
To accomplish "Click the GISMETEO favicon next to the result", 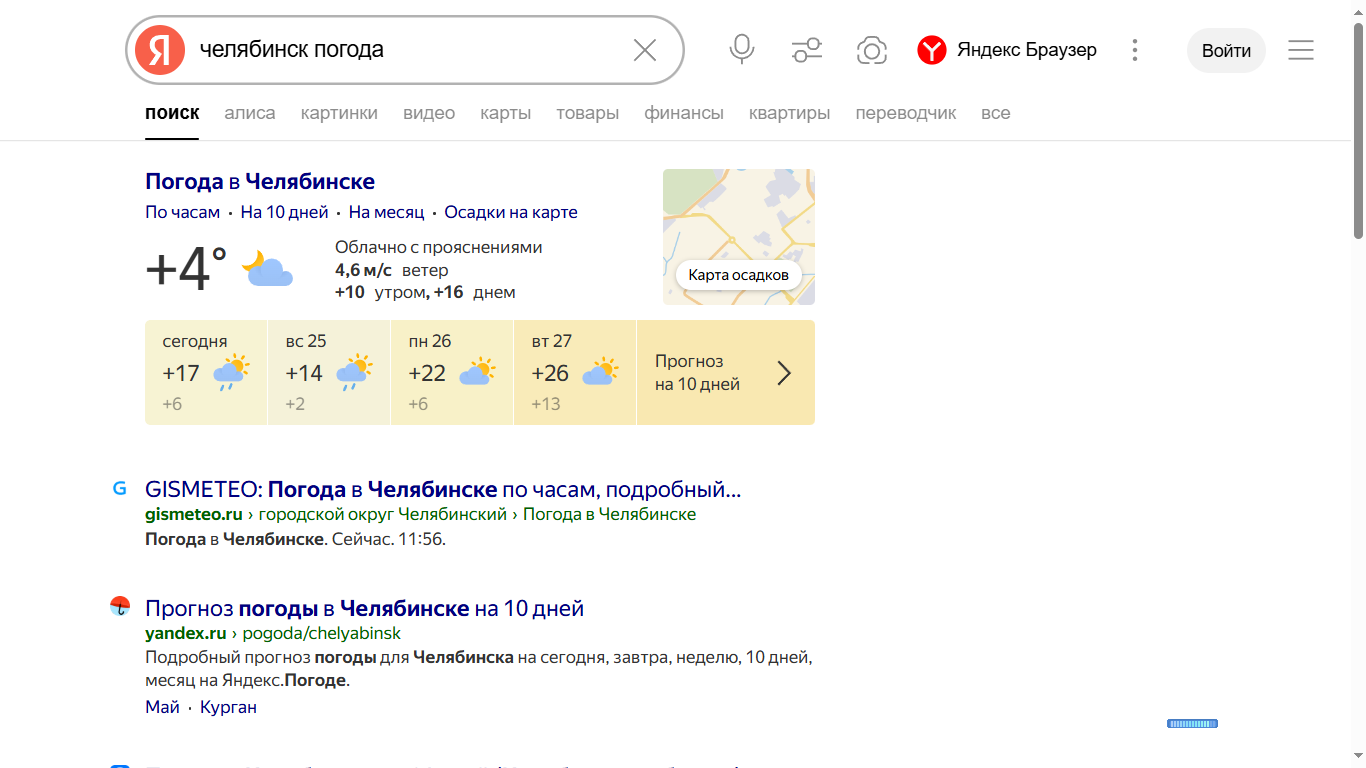I will (120, 489).
